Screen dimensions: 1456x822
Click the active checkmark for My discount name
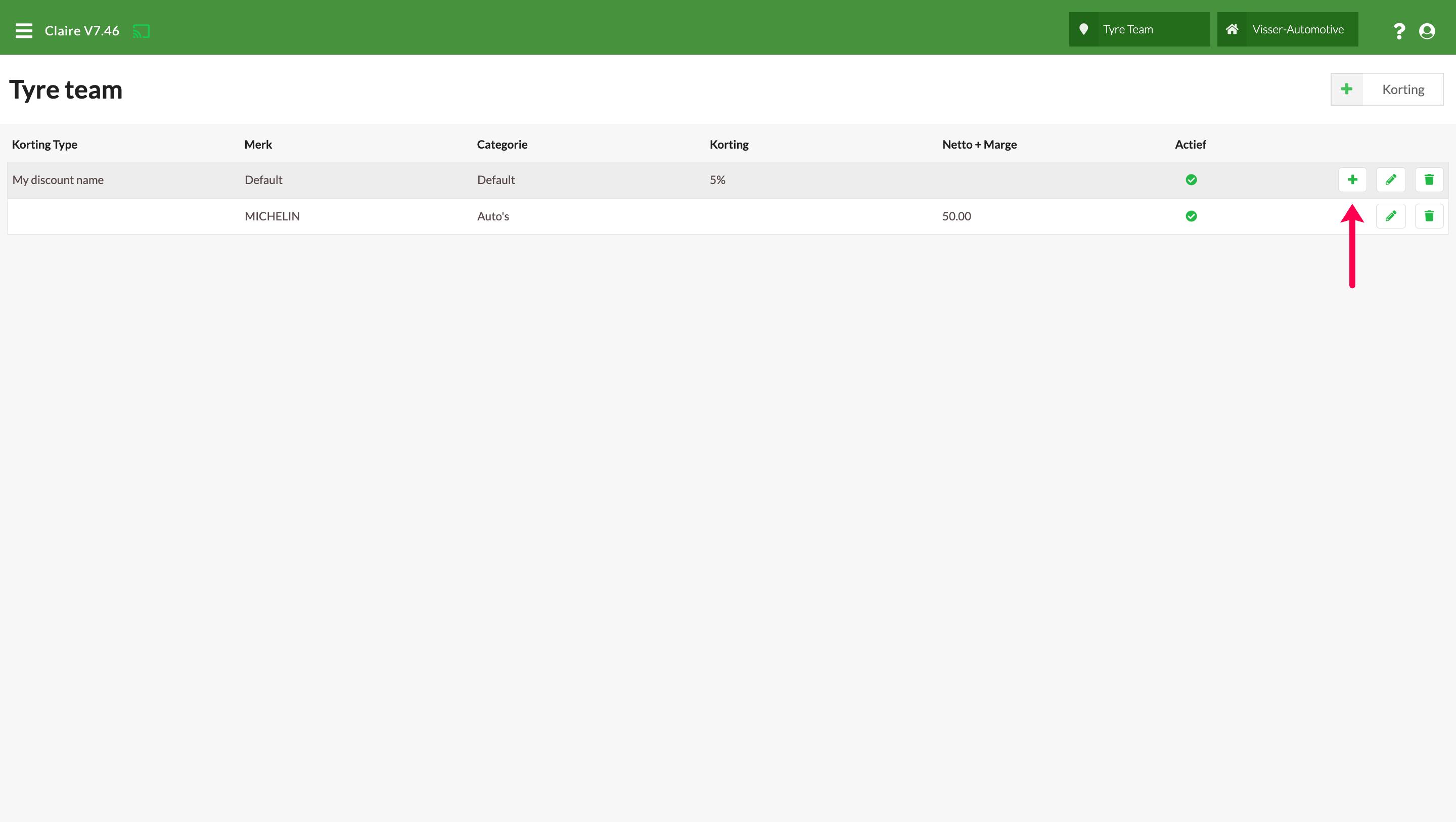(1191, 180)
